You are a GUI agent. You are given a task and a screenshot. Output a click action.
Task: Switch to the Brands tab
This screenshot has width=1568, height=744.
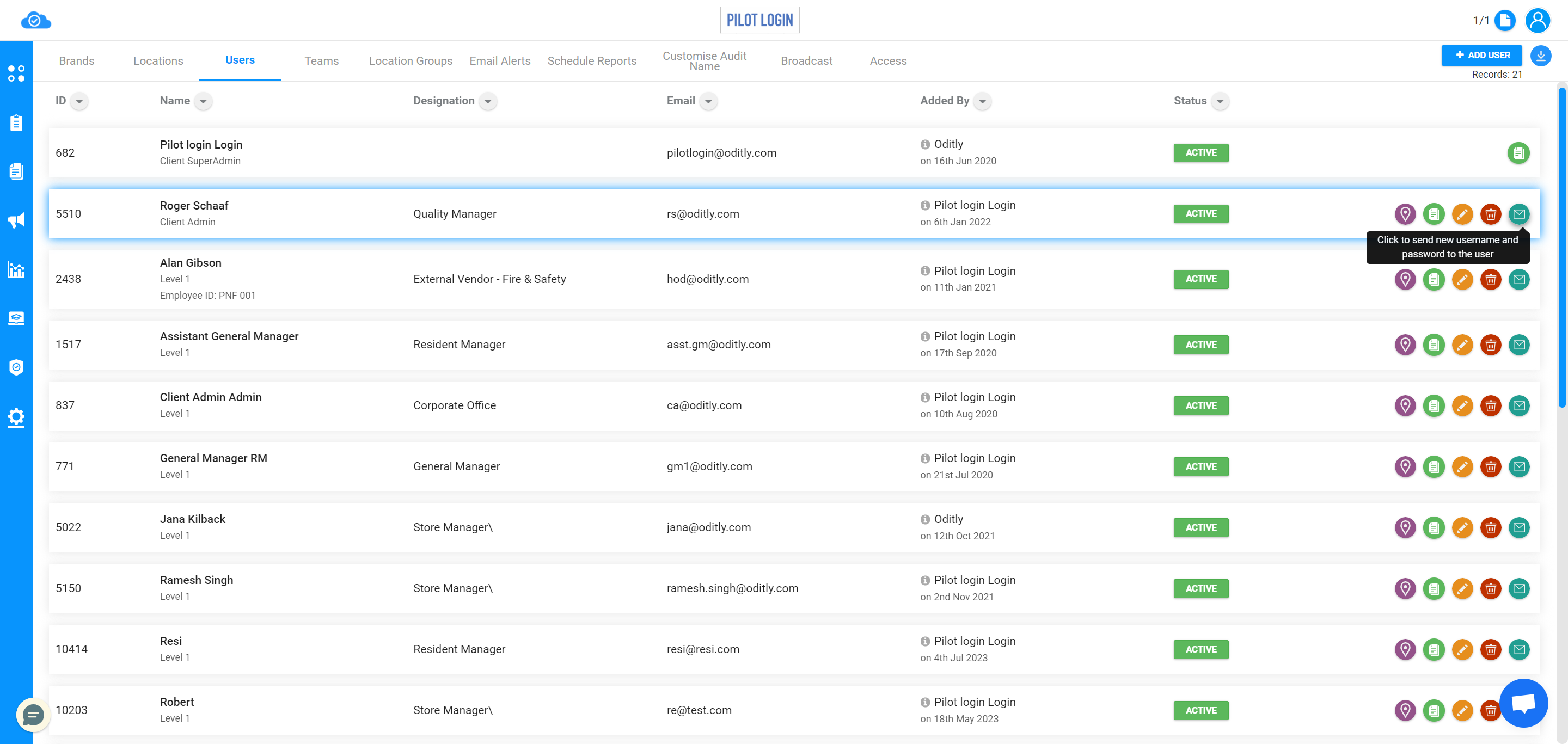click(77, 61)
